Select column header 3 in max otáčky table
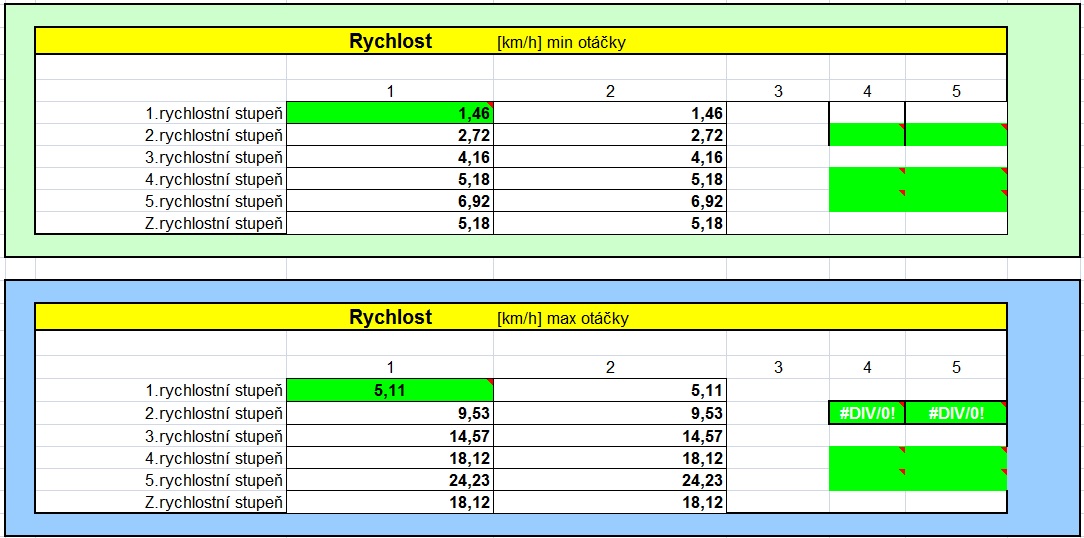The width and height of the screenshot is (1084, 538). tap(778, 368)
